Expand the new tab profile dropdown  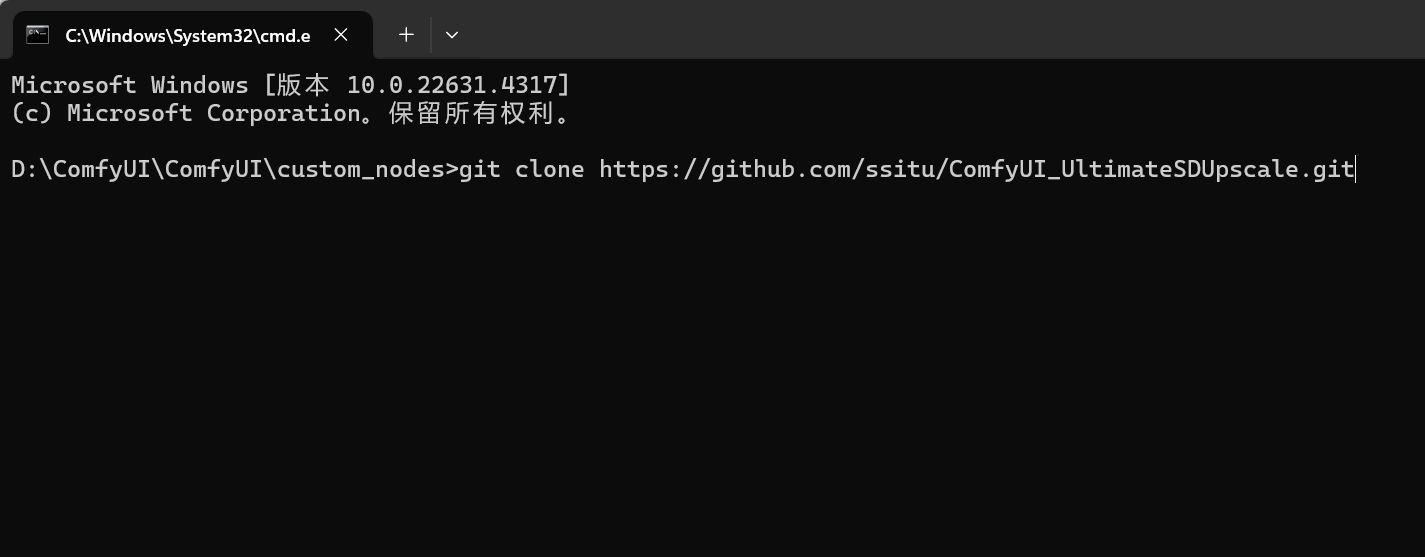pyautogui.click(x=452, y=35)
